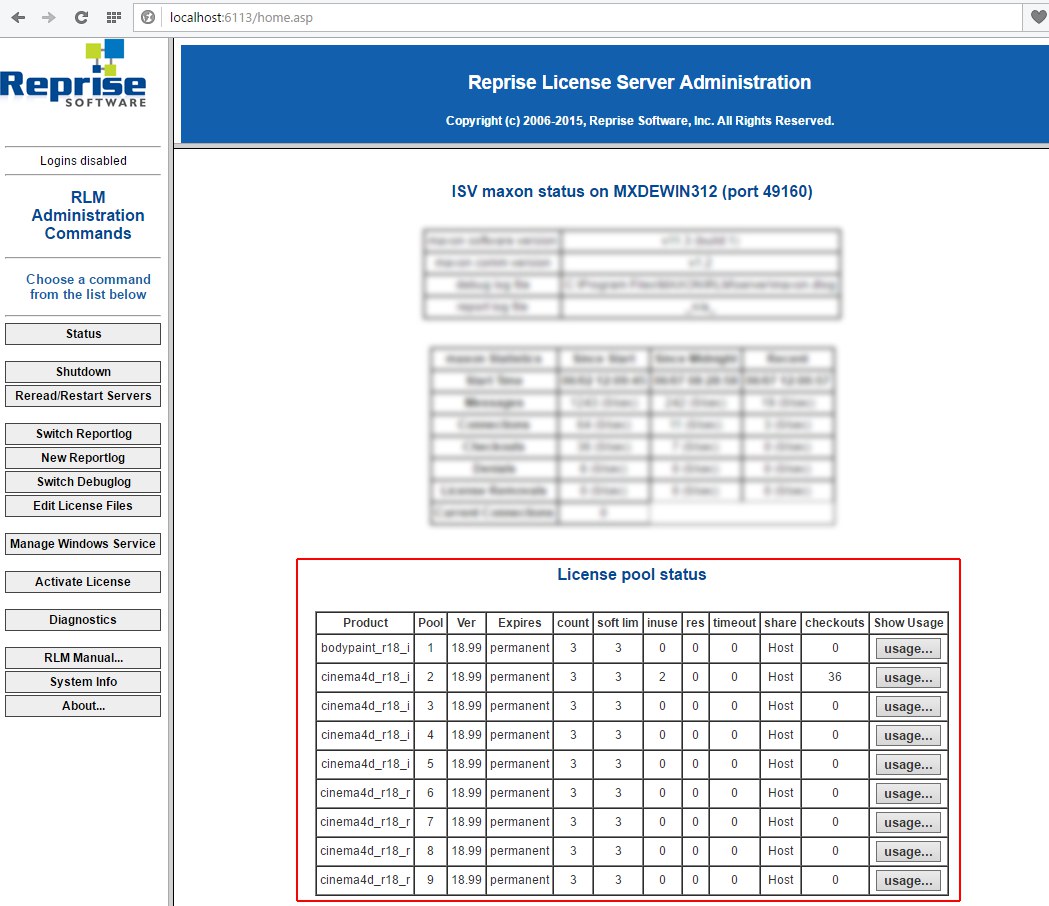Click the Reprise Software logo
The height and width of the screenshot is (906, 1049).
74,76
